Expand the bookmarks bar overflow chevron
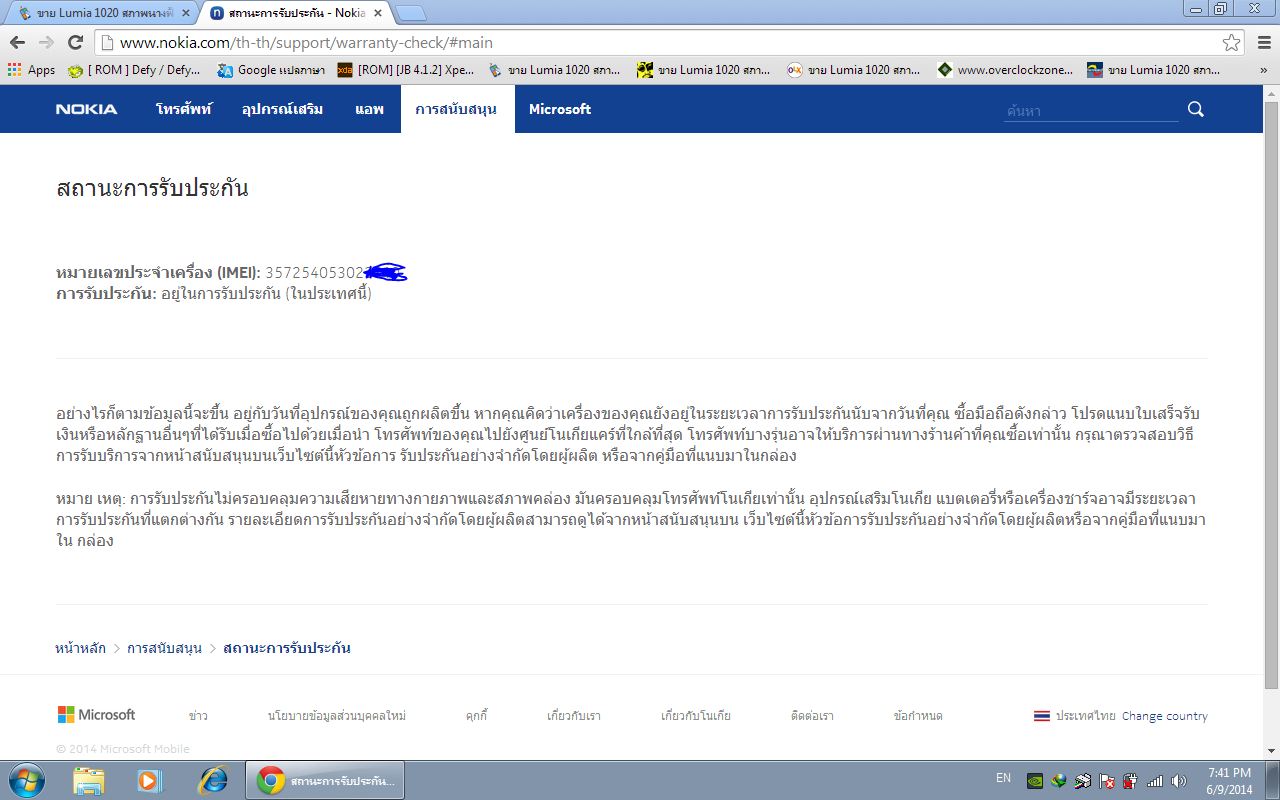Viewport: 1280px width, 800px height. 1263,70
